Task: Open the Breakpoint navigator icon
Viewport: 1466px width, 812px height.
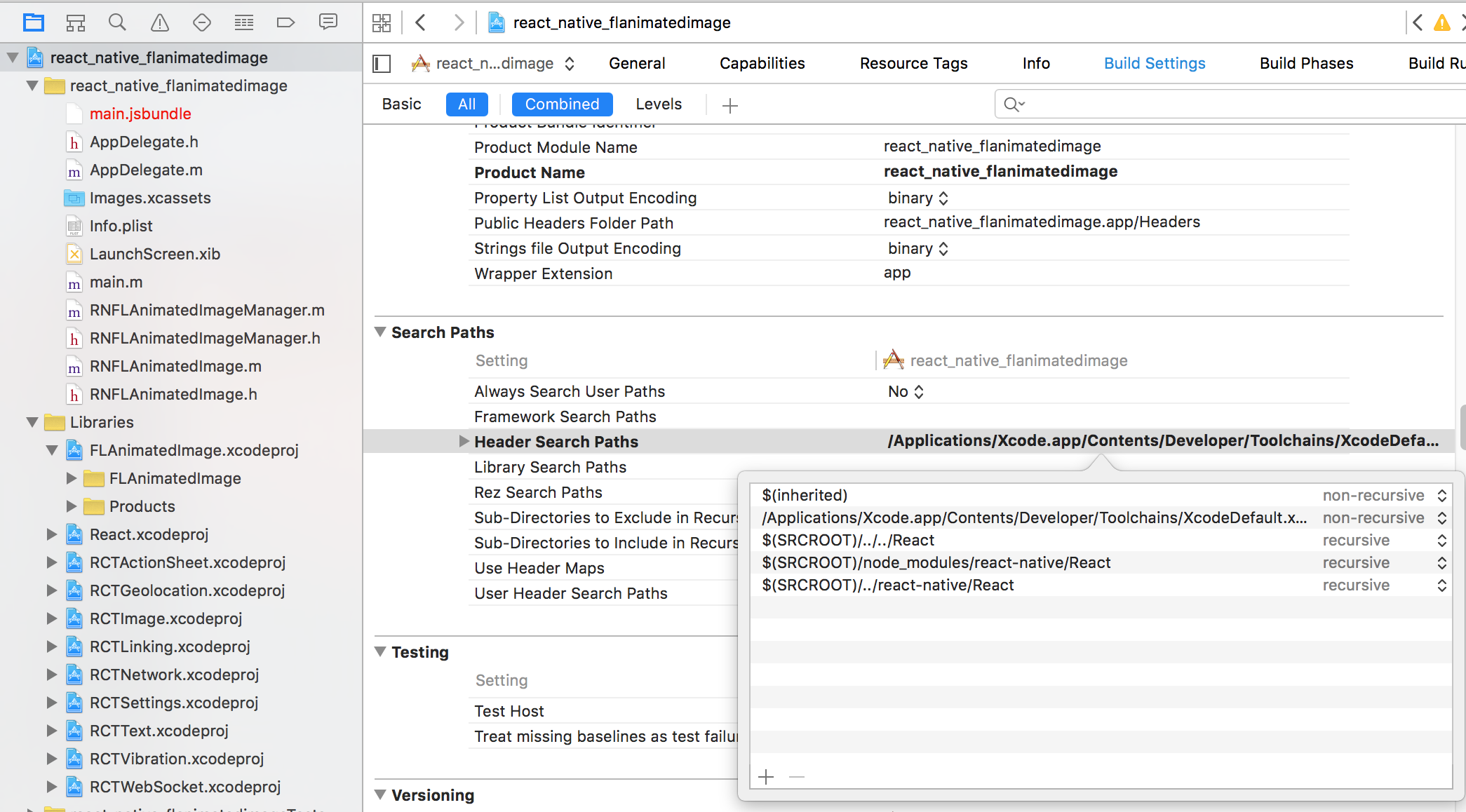Action: click(x=285, y=22)
